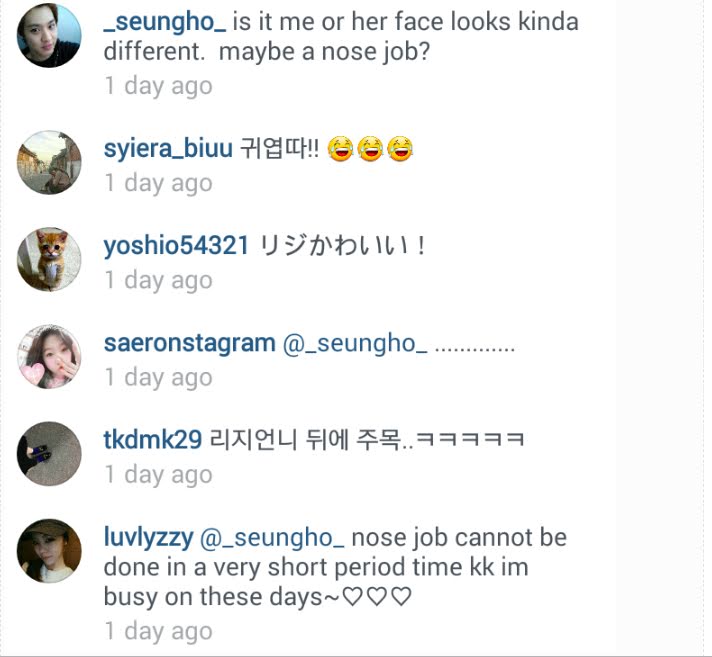The image size is (712, 657).
Task: Tap timestamp under yoshio54321's comment
Action: (x=158, y=281)
